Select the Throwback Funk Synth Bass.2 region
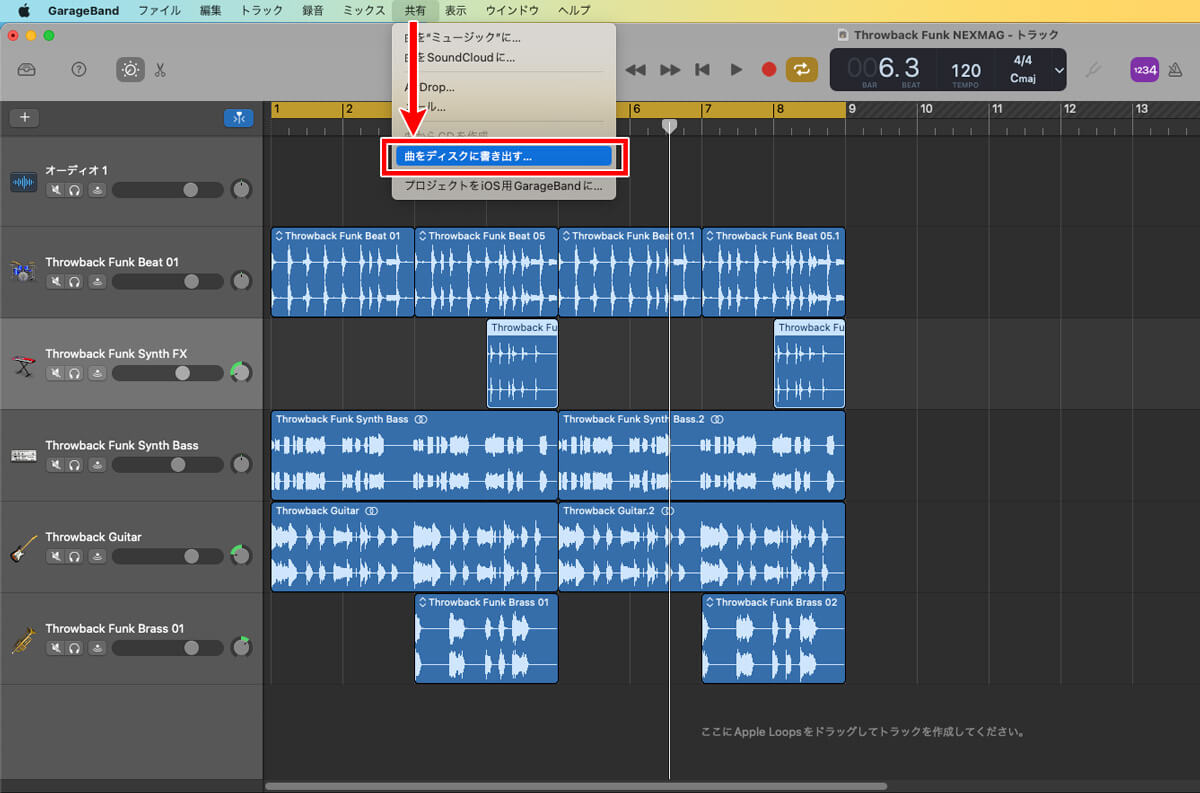 pyautogui.click(x=701, y=455)
